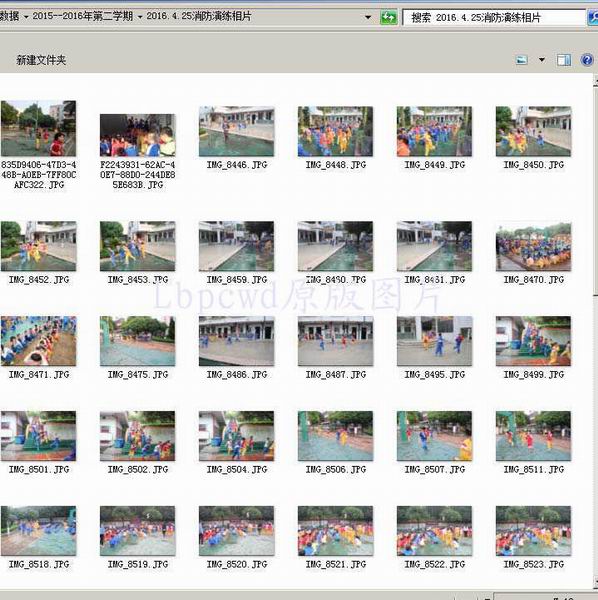This screenshot has height=600, width=598.
Task: Expand the arrow after 2015--2016年第二学期 breadcrumb
Action: click(140, 17)
